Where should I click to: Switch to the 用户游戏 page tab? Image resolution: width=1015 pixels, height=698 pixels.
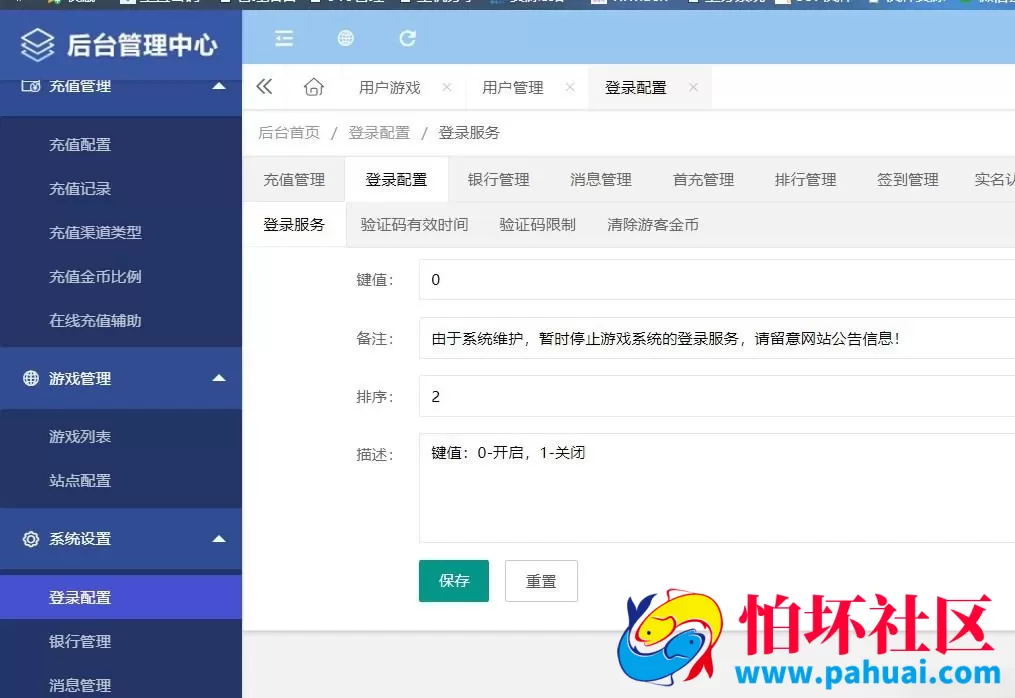[390, 87]
